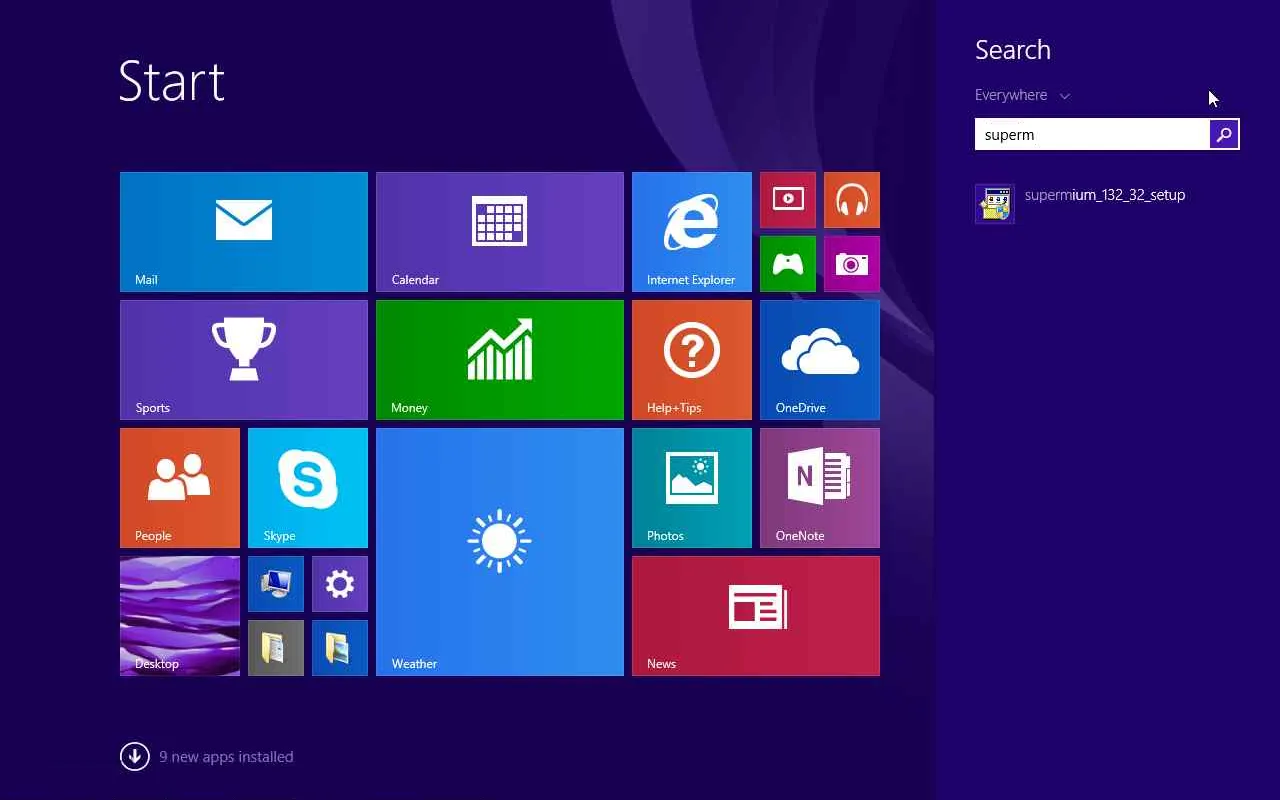Open the Sports trophy tile

point(244,360)
